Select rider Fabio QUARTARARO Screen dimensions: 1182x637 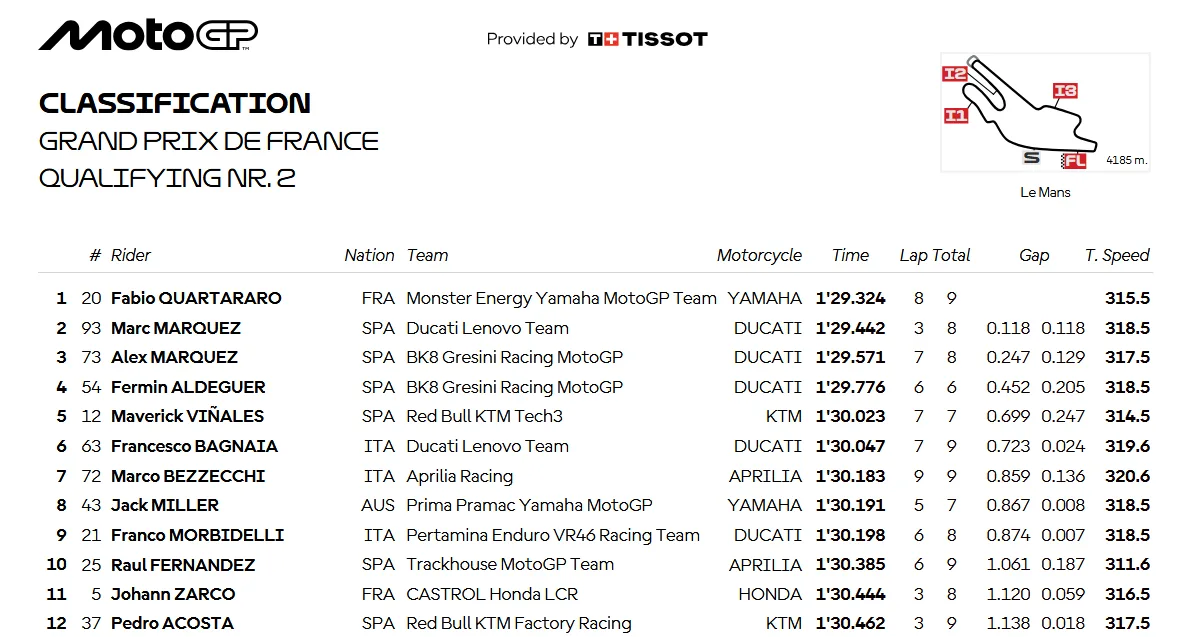point(196,299)
